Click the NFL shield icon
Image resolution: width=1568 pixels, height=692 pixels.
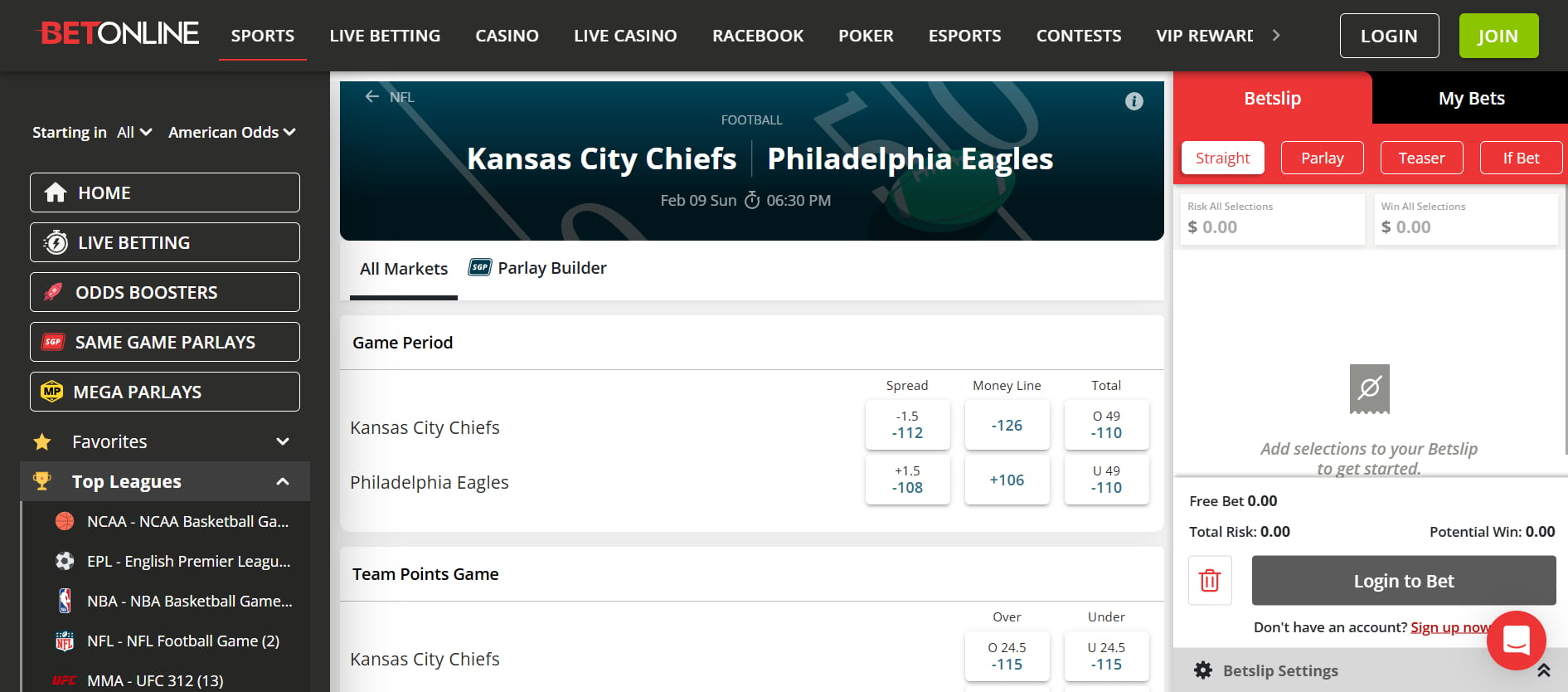pyautogui.click(x=65, y=641)
